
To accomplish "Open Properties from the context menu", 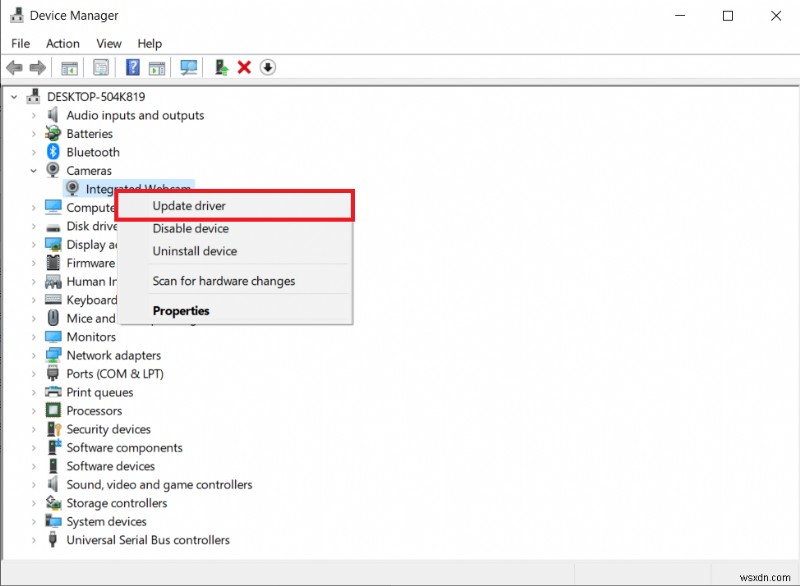I will pos(181,310).
